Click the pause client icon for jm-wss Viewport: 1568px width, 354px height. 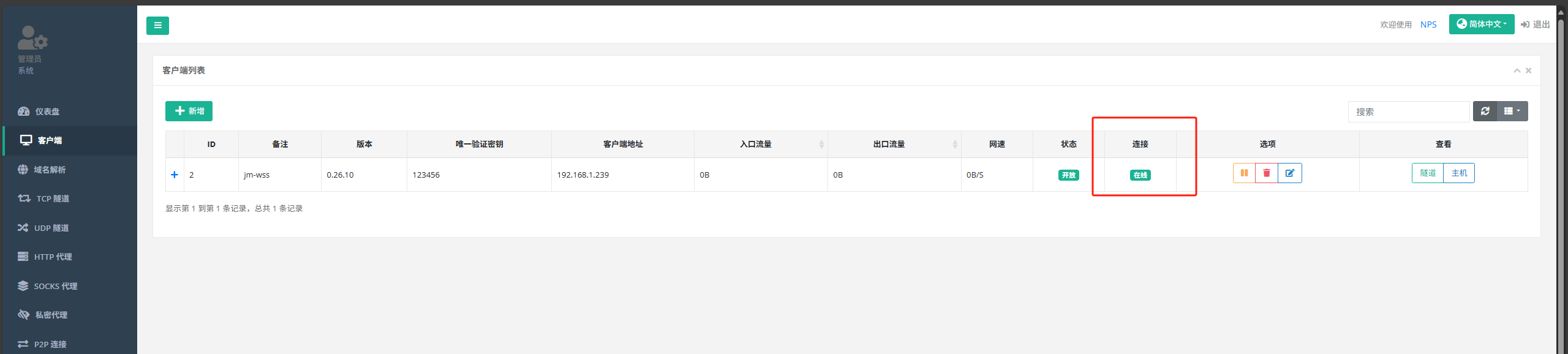click(x=1244, y=173)
